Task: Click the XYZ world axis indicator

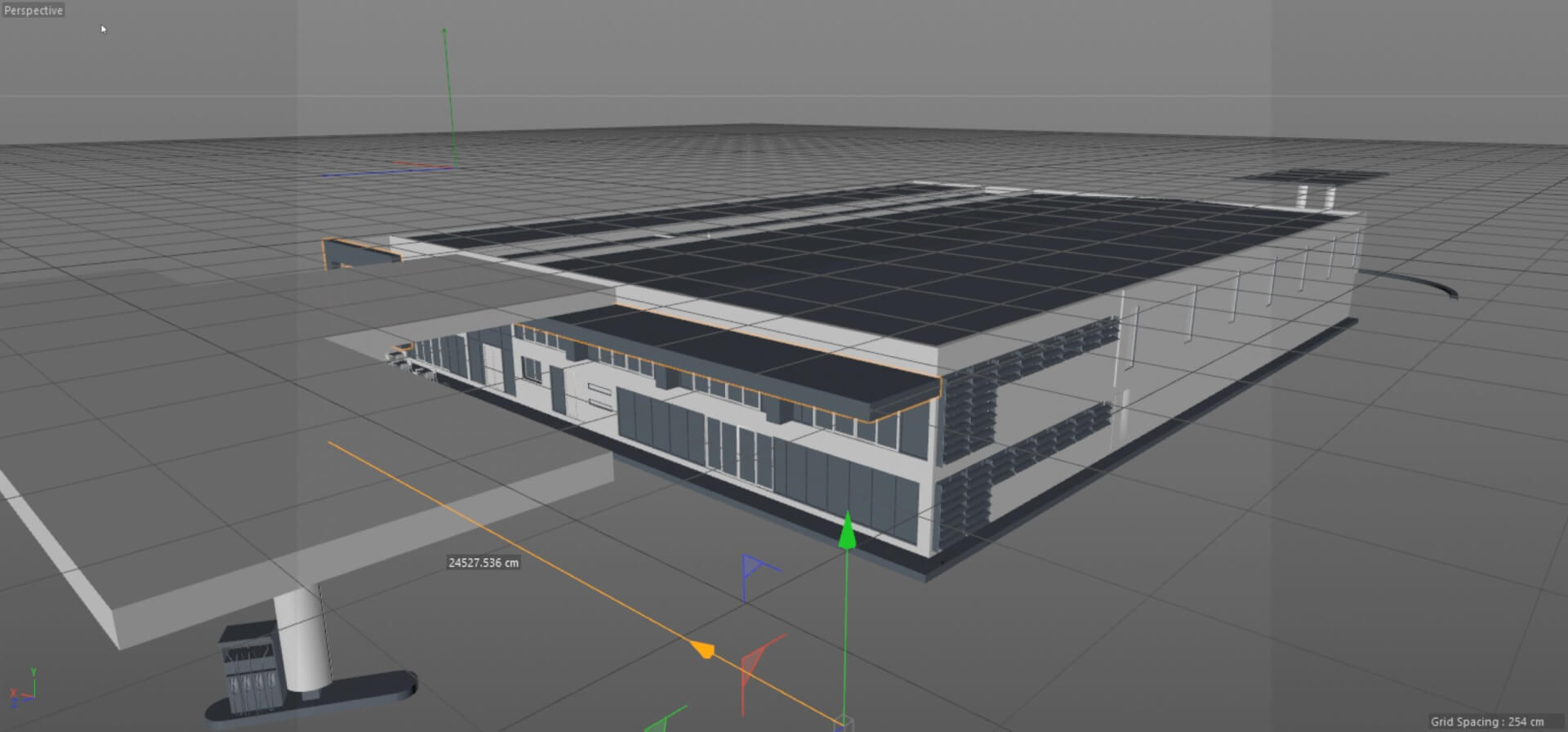Action: coord(22,689)
